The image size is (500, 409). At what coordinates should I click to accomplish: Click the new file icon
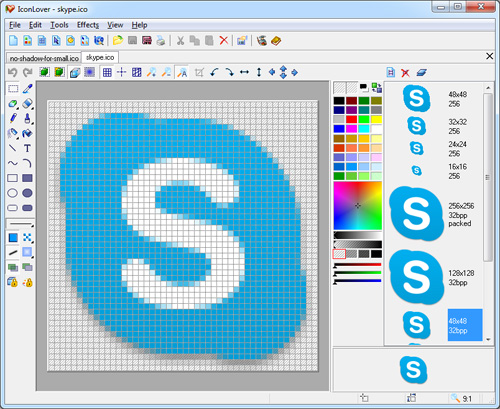(x=13, y=41)
